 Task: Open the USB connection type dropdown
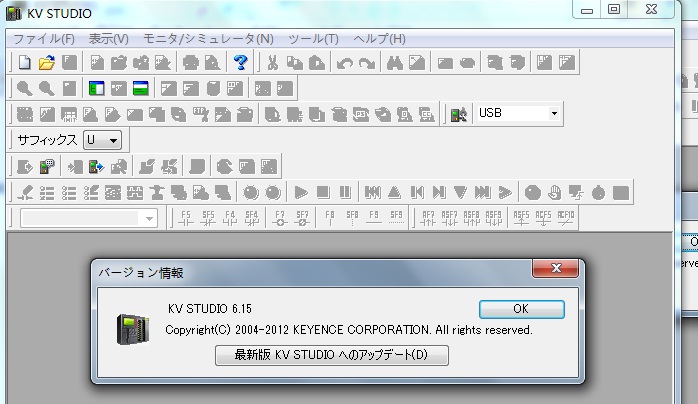point(554,113)
